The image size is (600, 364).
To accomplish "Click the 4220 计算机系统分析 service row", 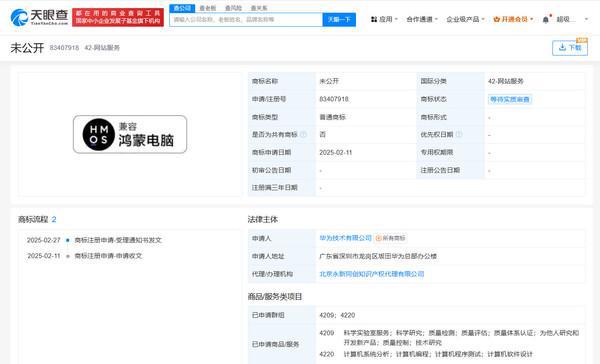I will 426,354.
